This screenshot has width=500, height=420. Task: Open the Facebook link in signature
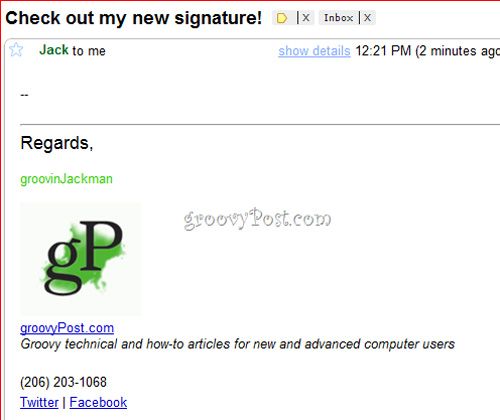pos(98,402)
